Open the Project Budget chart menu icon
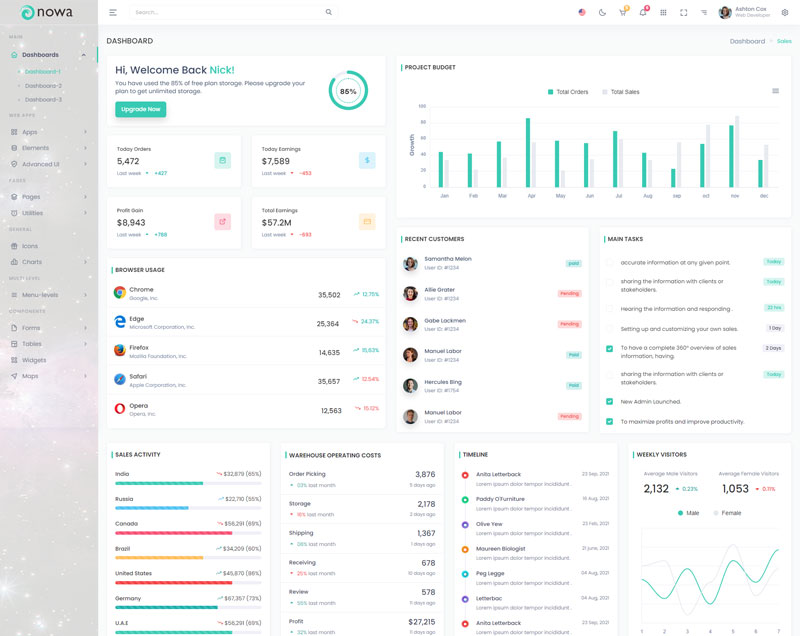Viewport: 800px width, 636px height. pos(775,91)
